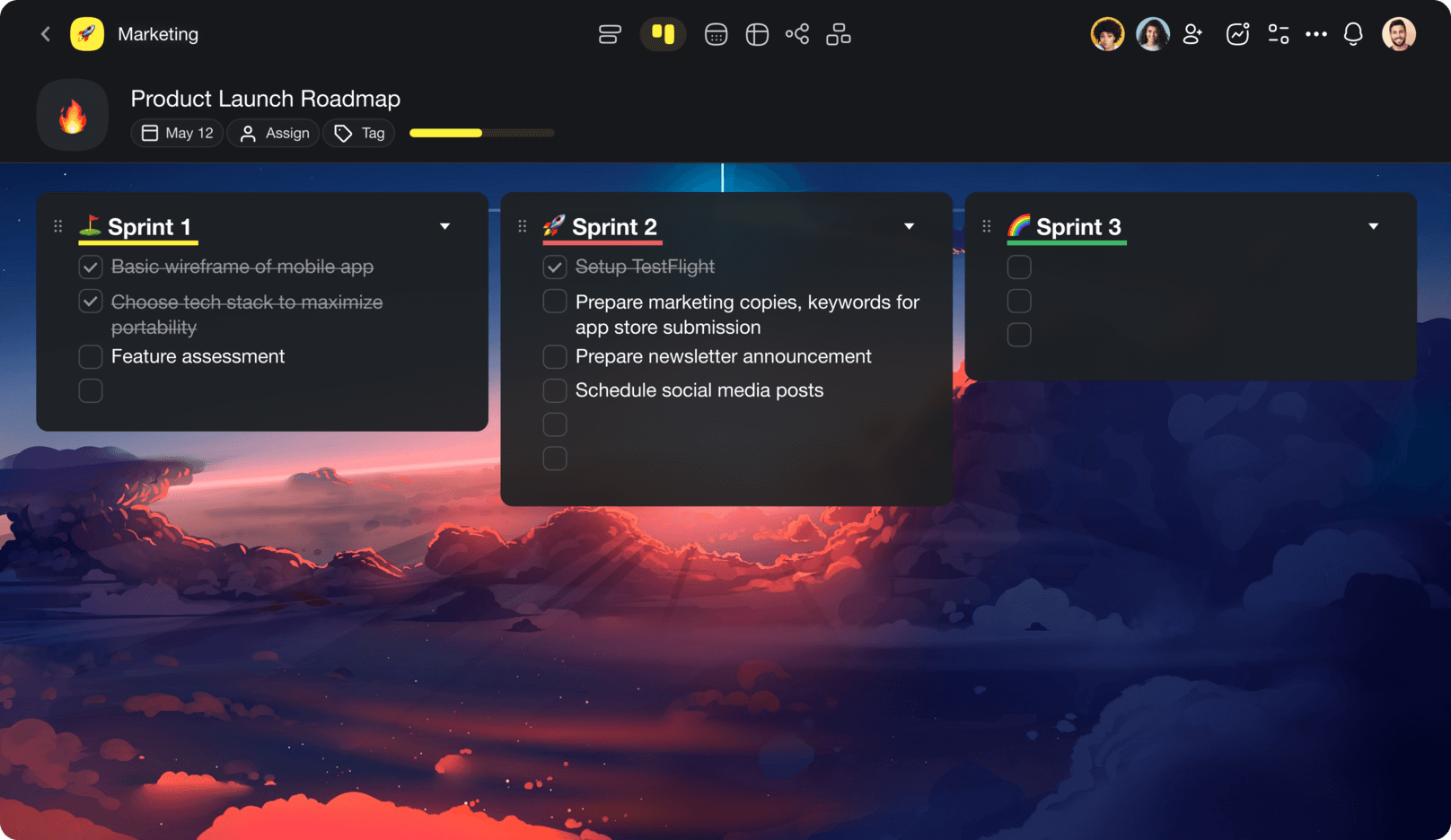Switch to the calendar view

(x=716, y=34)
